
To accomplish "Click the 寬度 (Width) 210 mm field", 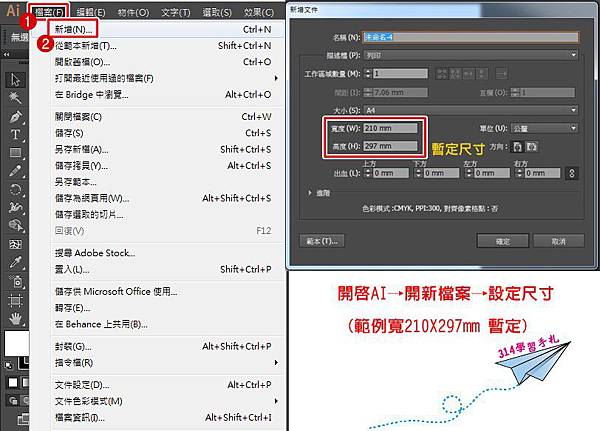I will click(x=390, y=128).
